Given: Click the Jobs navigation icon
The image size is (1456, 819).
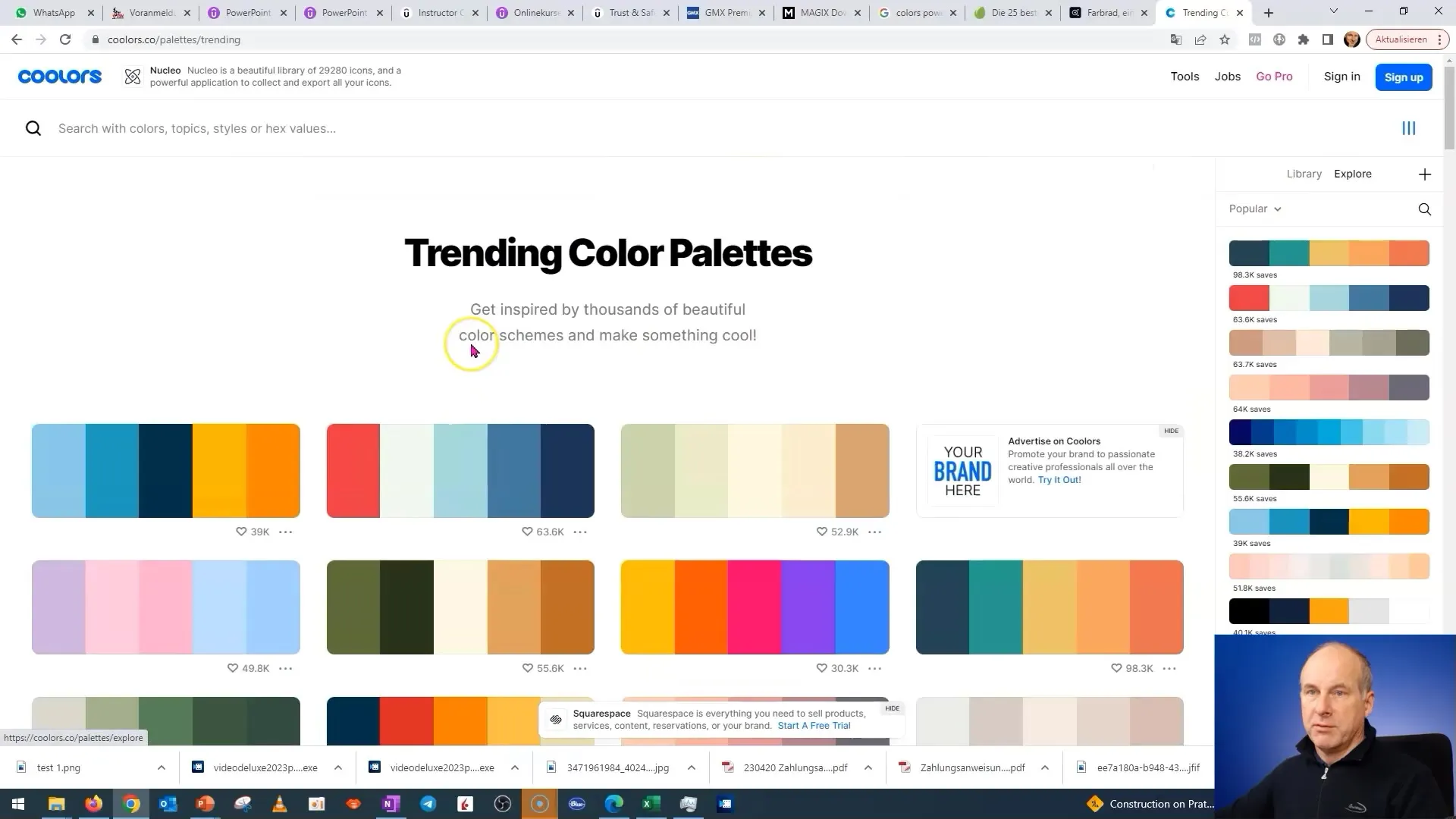Looking at the screenshot, I should click(1227, 76).
